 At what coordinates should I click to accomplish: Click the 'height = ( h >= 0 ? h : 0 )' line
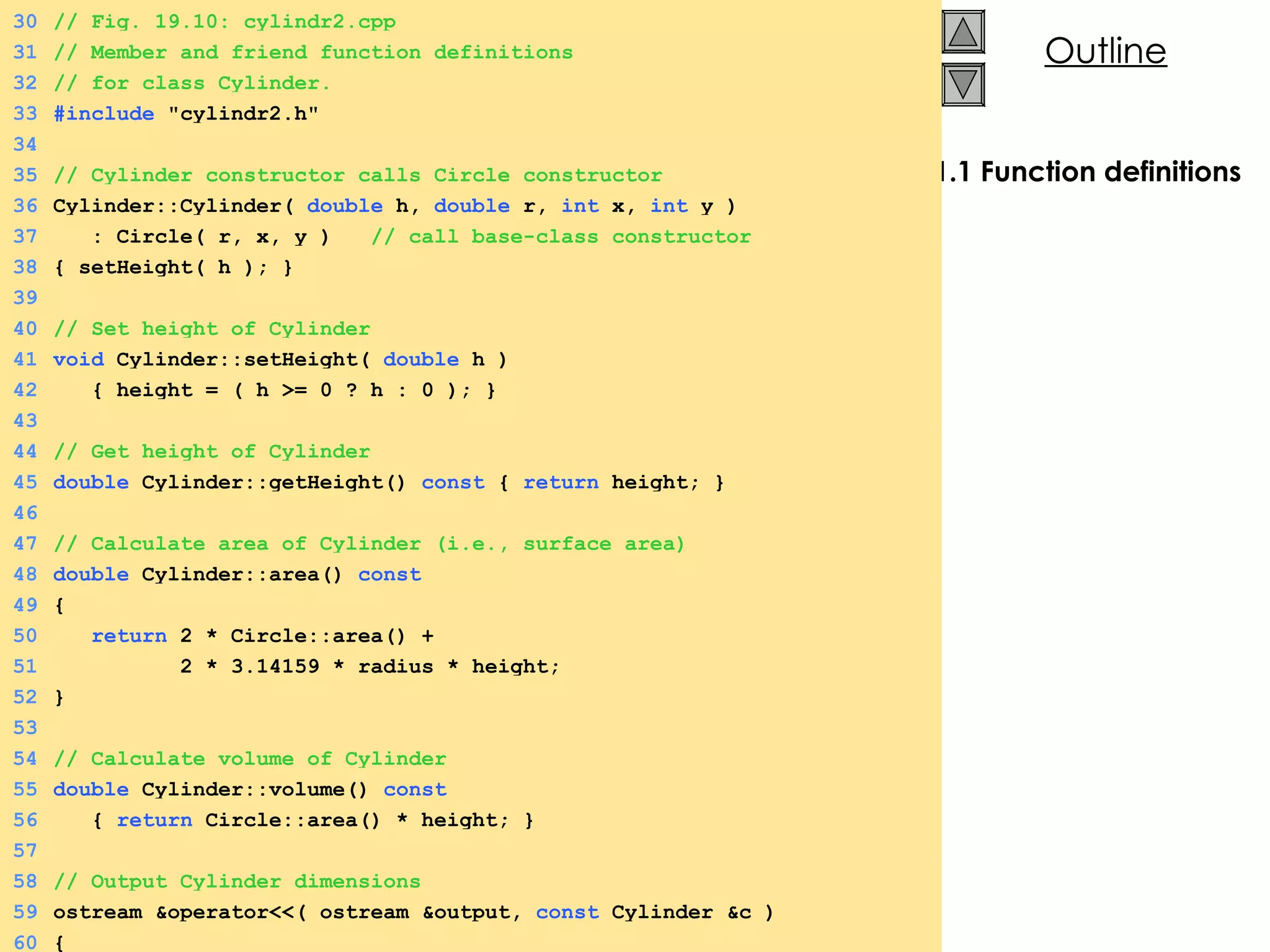294,390
